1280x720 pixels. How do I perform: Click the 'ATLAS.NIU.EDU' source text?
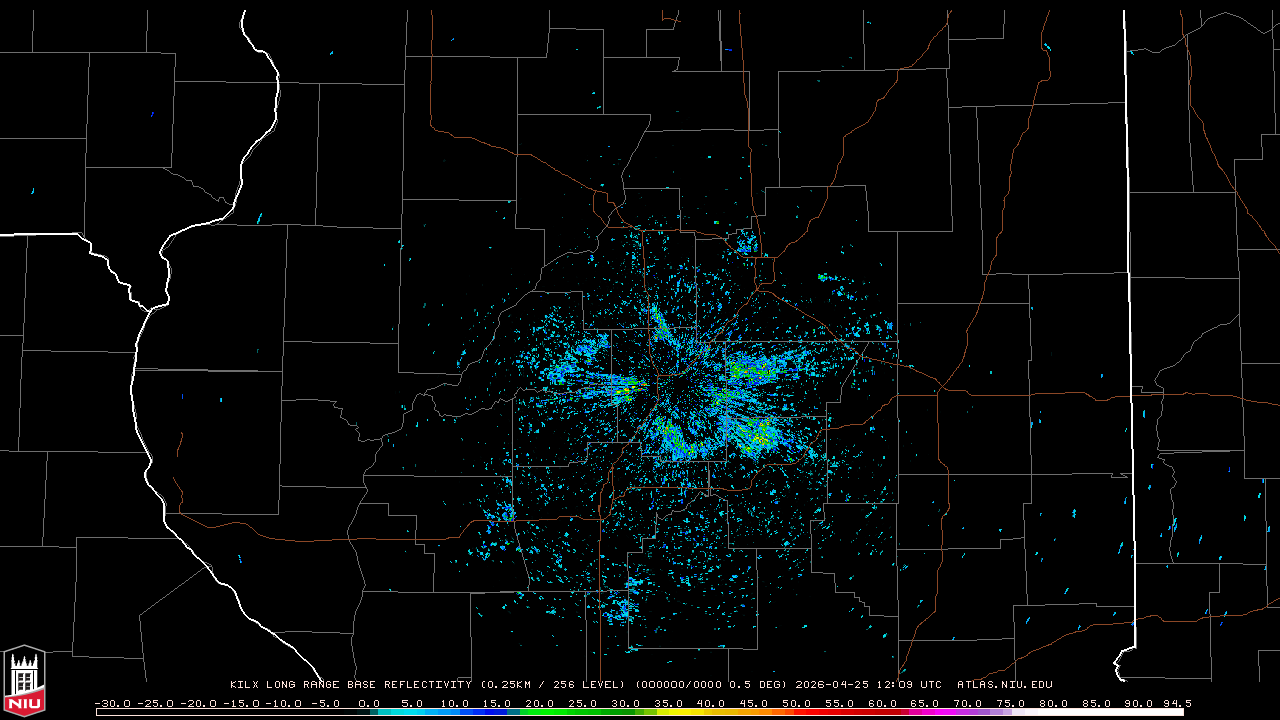(x=1005, y=685)
